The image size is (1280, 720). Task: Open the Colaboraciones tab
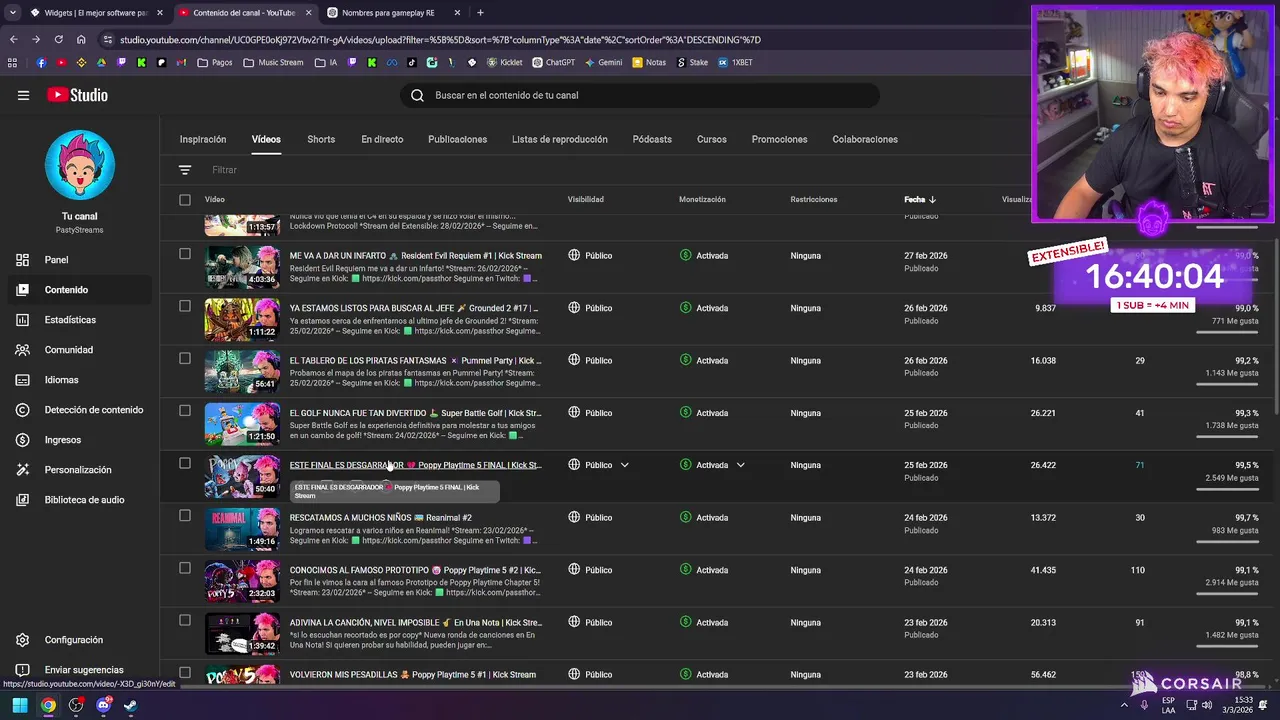(x=865, y=140)
